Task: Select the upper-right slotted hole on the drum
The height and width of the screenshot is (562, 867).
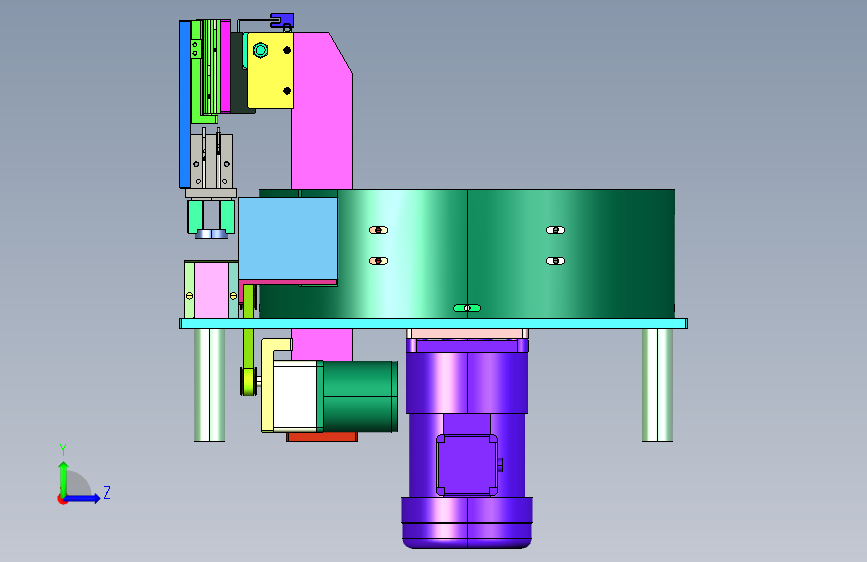Action: coord(555,230)
